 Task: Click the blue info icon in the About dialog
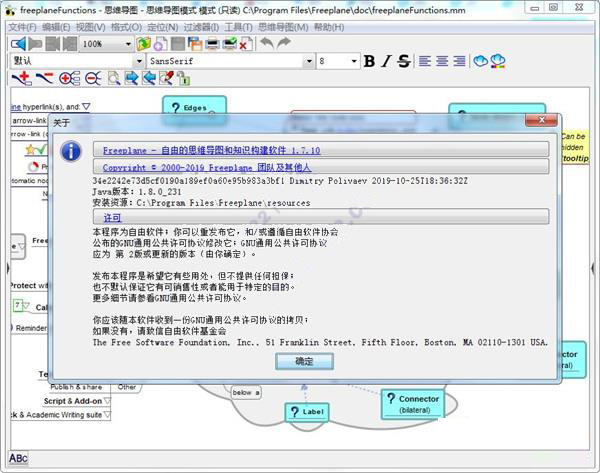71,151
